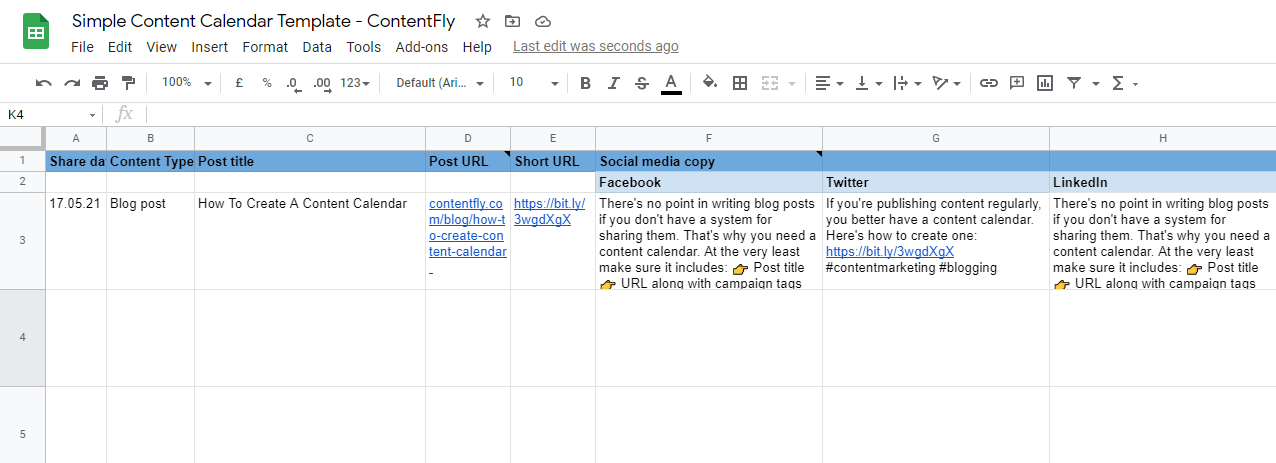Star this document
Image resolution: width=1276 pixels, height=463 pixels.
[x=483, y=21]
